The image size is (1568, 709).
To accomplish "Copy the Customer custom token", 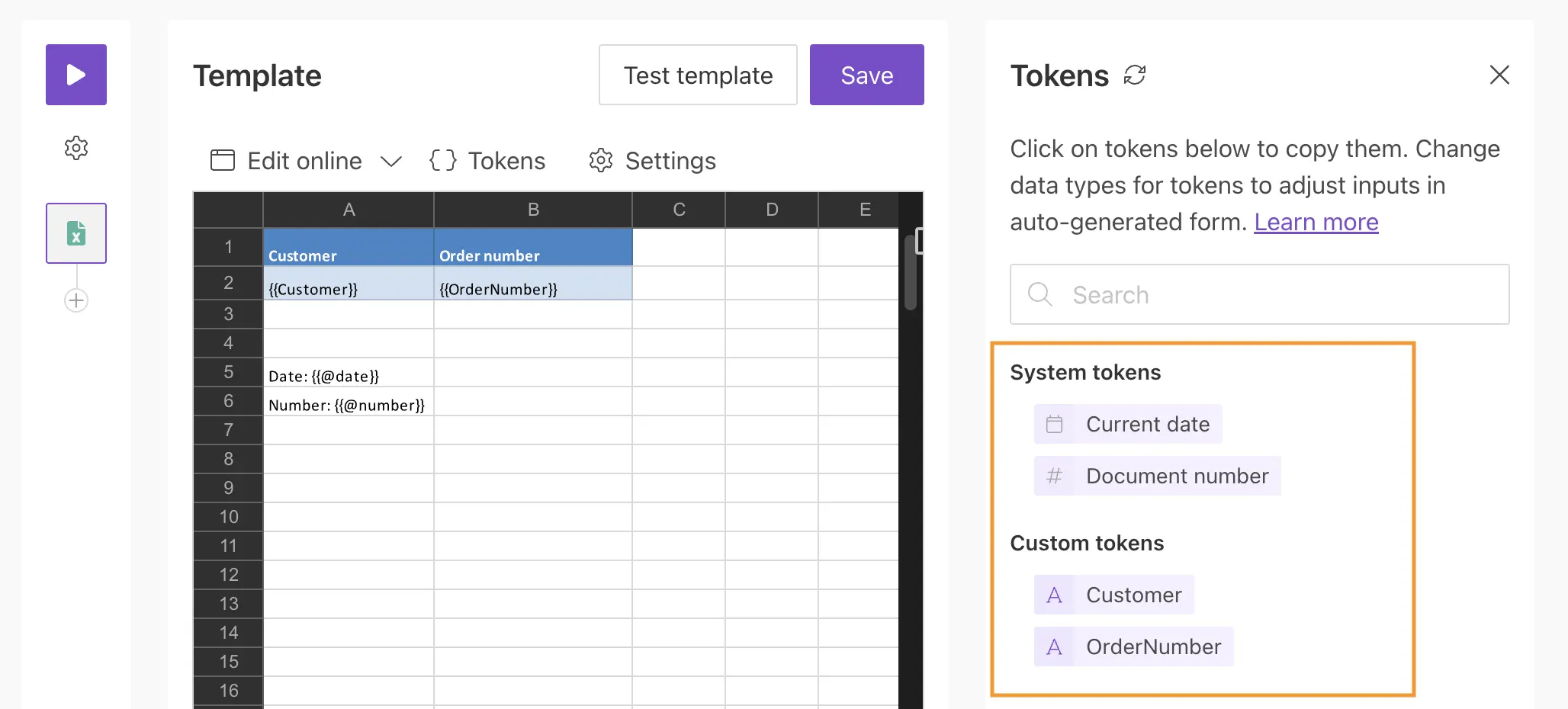I will (1113, 595).
